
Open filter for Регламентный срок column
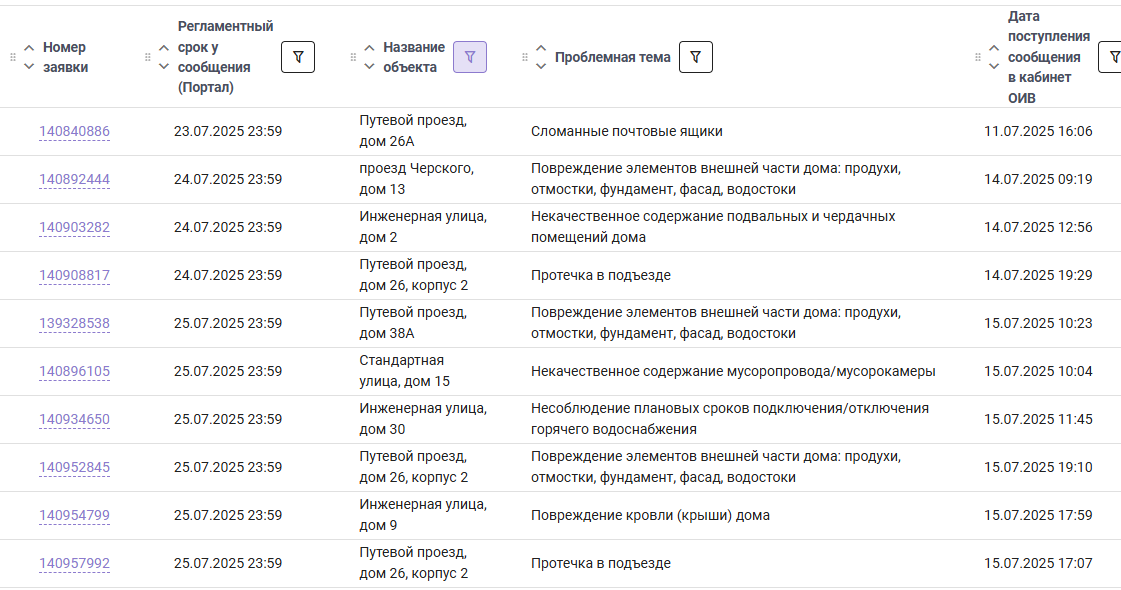[x=298, y=57]
